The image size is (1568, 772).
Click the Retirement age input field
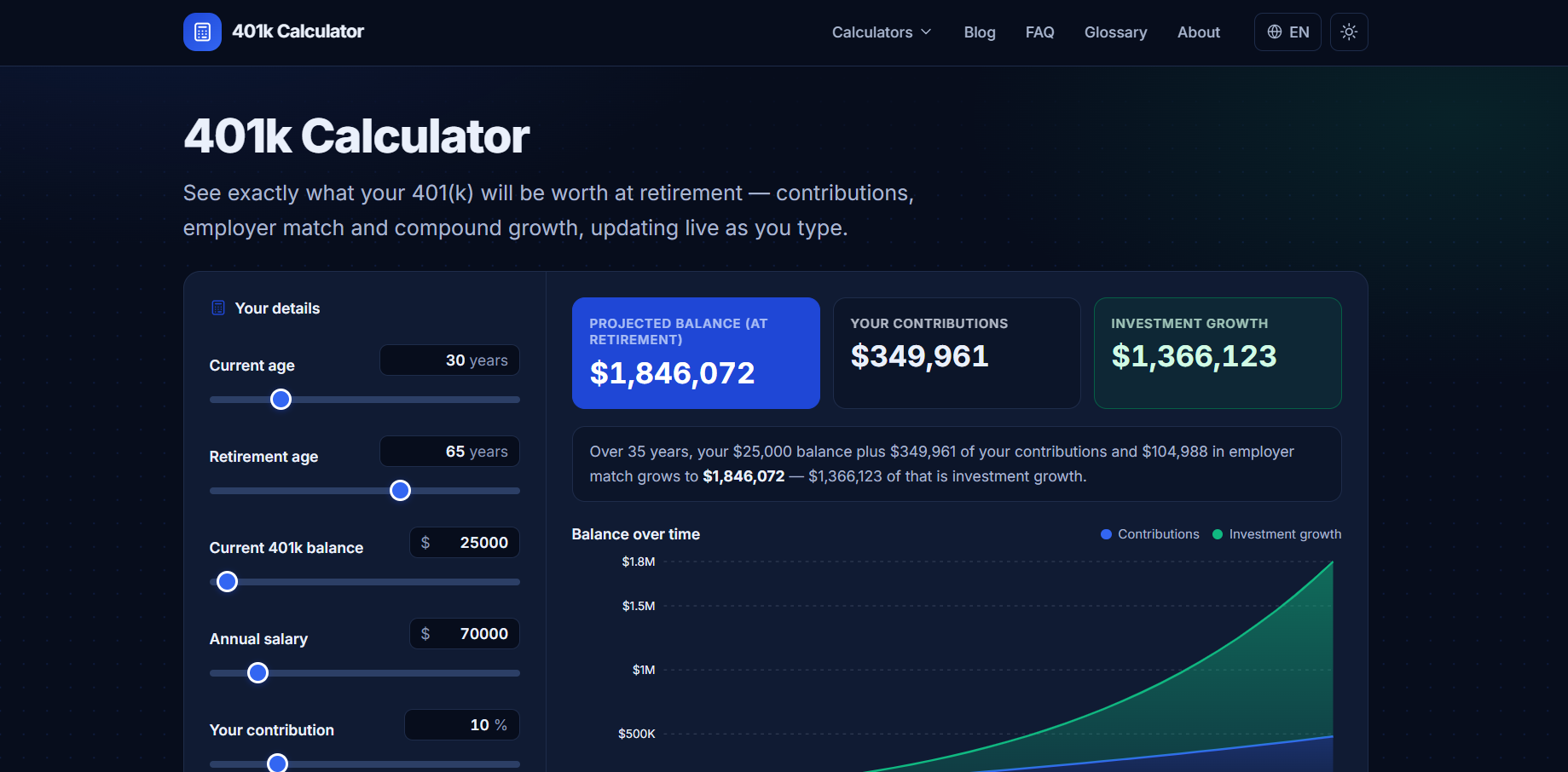click(x=449, y=452)
